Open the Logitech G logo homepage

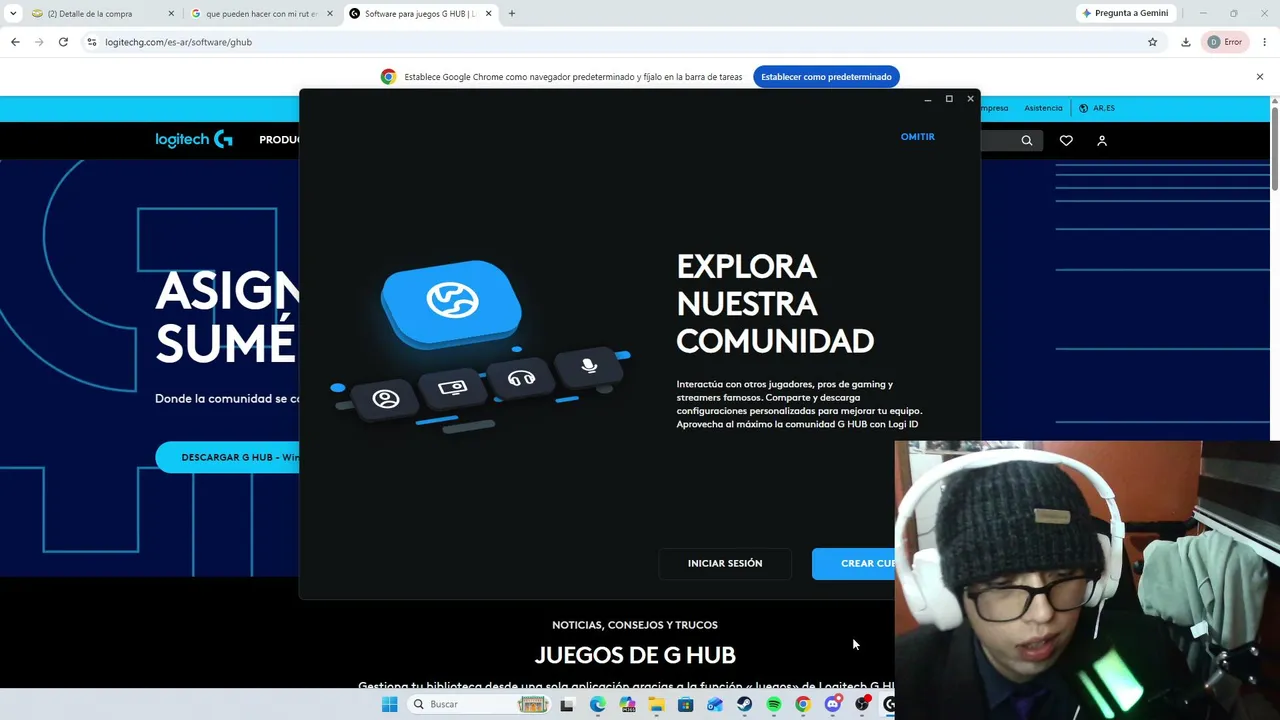coord(194,140)
